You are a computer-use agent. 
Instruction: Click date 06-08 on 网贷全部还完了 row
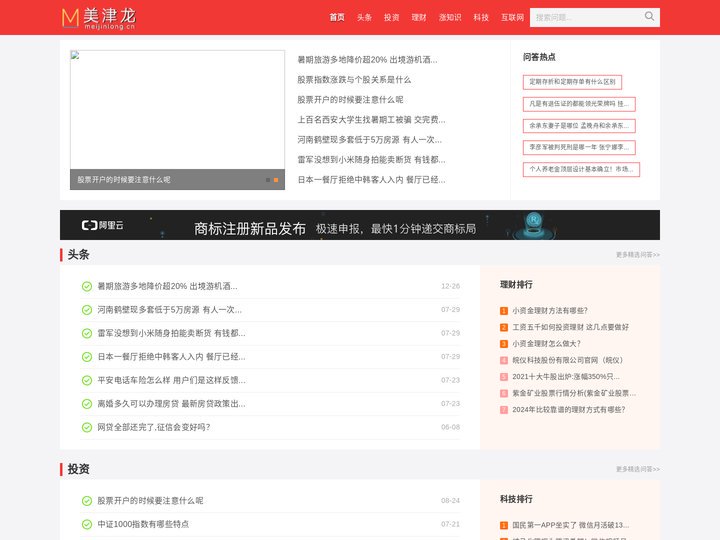coord(450,427)
